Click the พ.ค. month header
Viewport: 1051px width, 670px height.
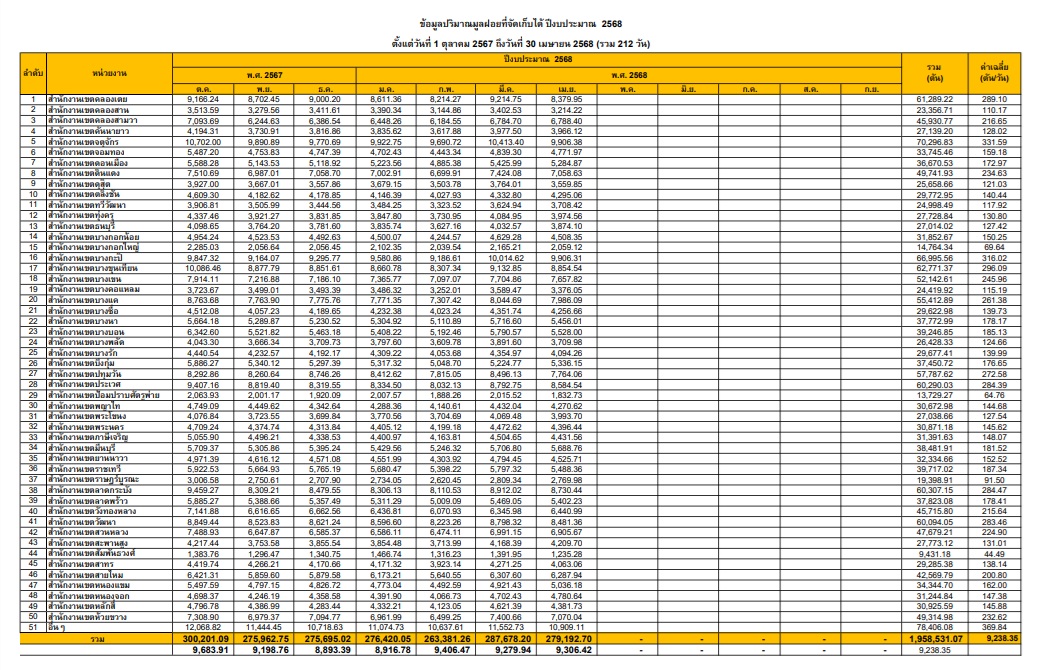tap(627, 88)
